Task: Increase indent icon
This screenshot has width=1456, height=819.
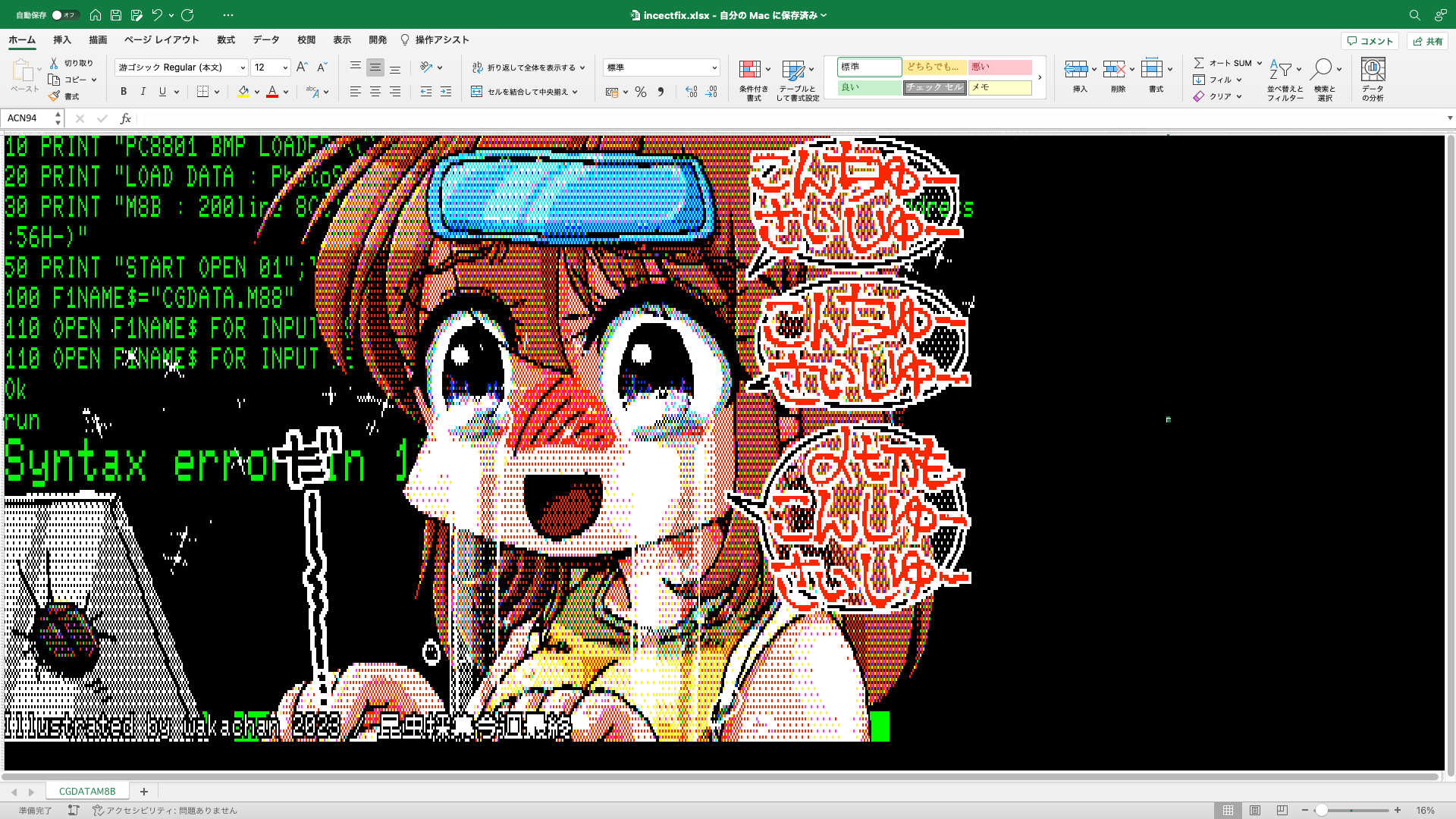Action: [x=446, y=91]
